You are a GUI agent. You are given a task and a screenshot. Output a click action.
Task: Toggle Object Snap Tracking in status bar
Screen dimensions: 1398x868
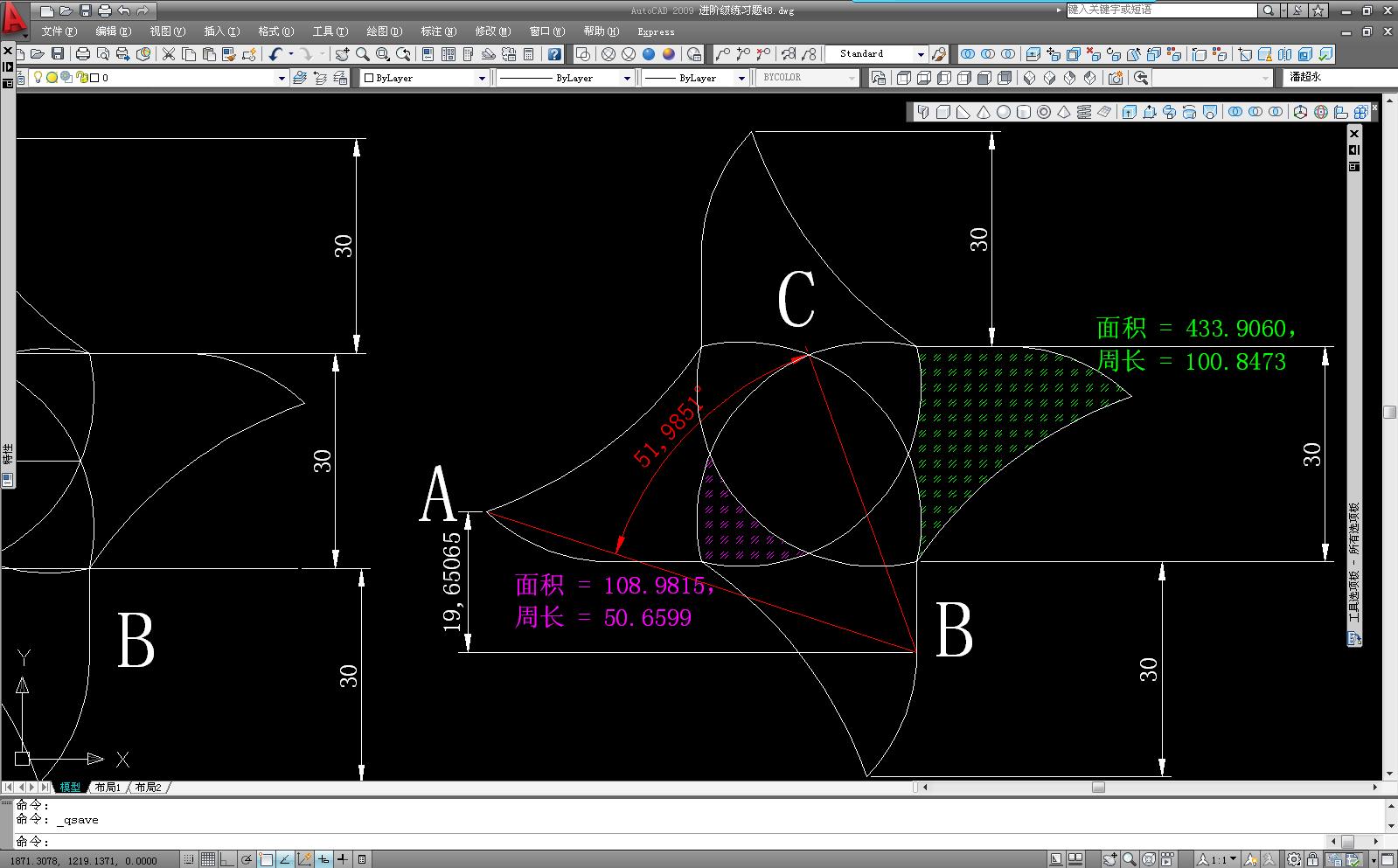[285, 859]
